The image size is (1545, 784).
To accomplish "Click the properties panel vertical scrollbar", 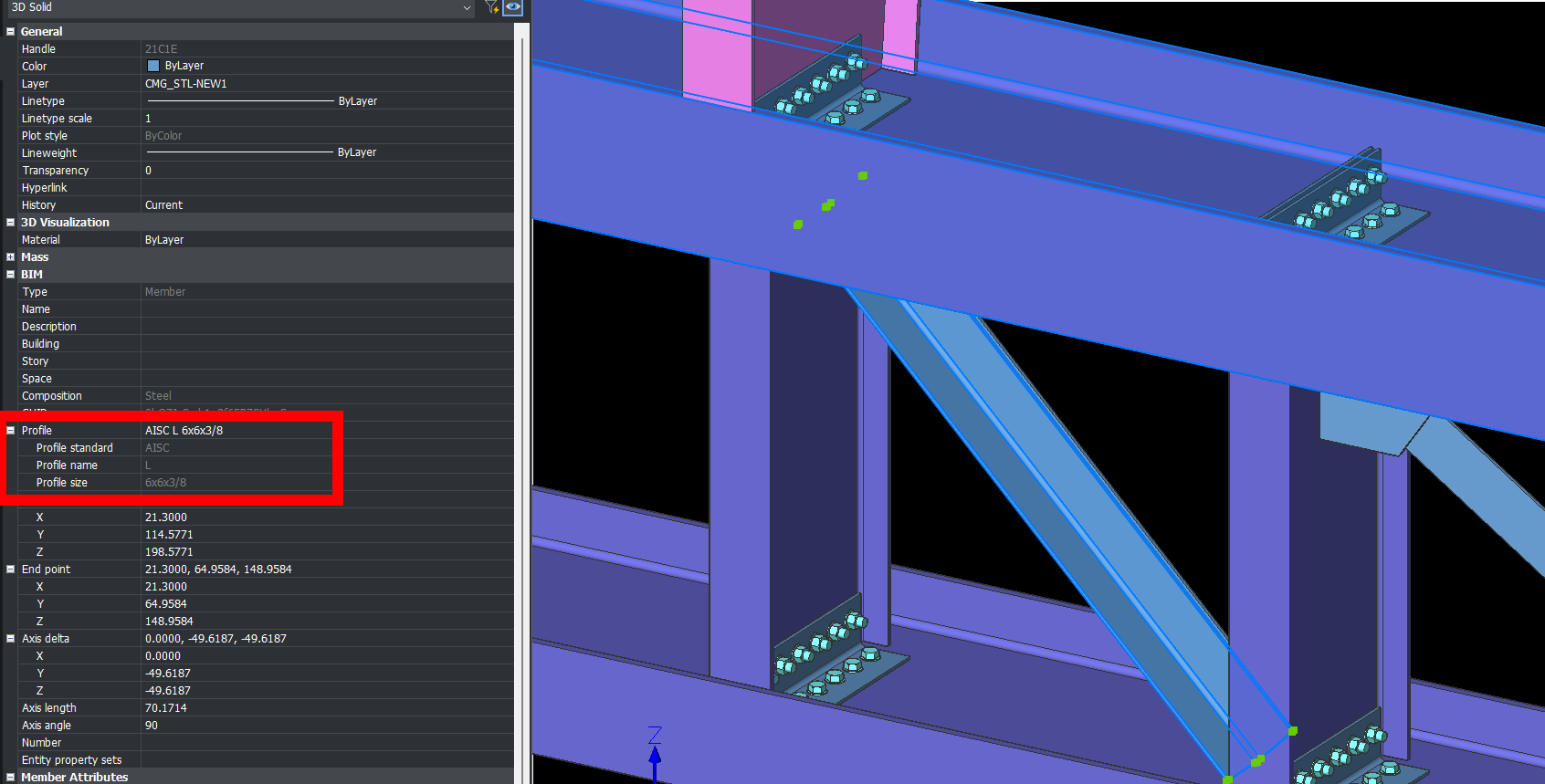I will pyautogui.click(x=522, y=402).
